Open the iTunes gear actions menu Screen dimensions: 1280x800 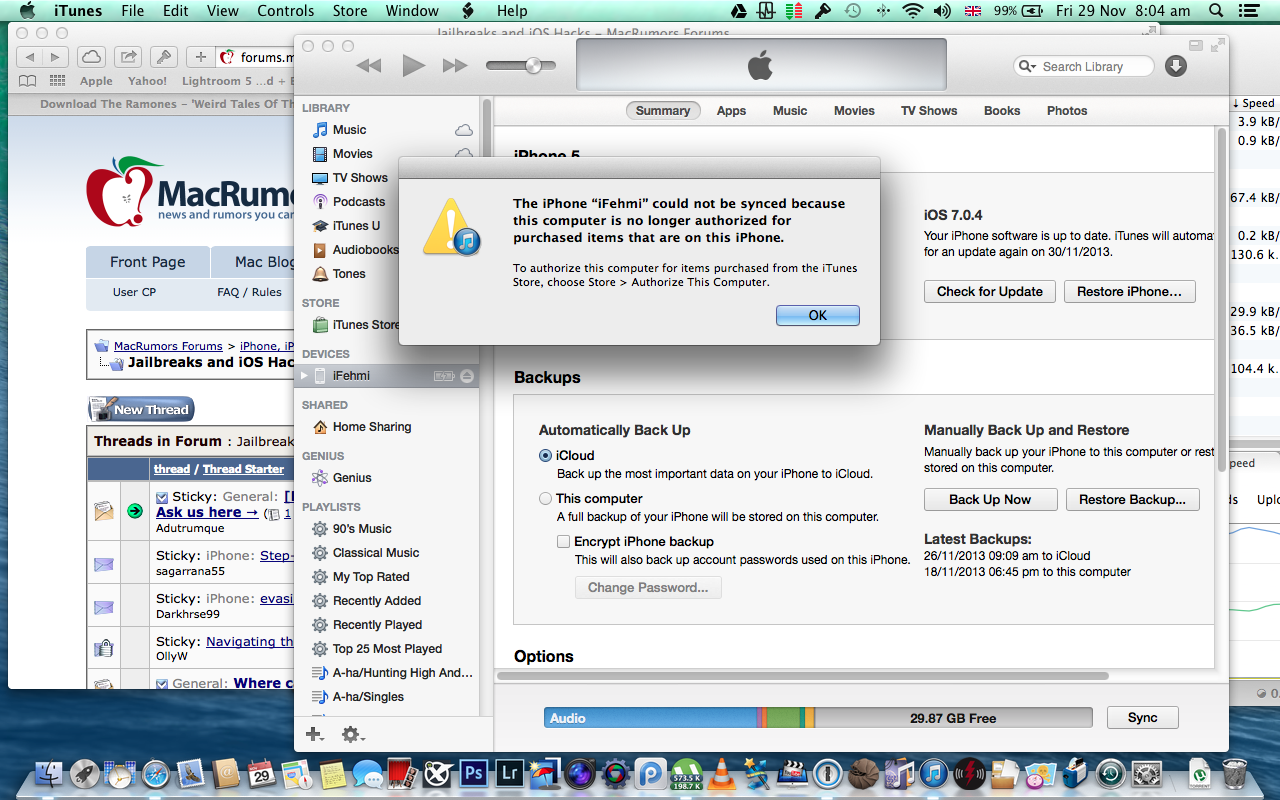click(x=353, y=735)
